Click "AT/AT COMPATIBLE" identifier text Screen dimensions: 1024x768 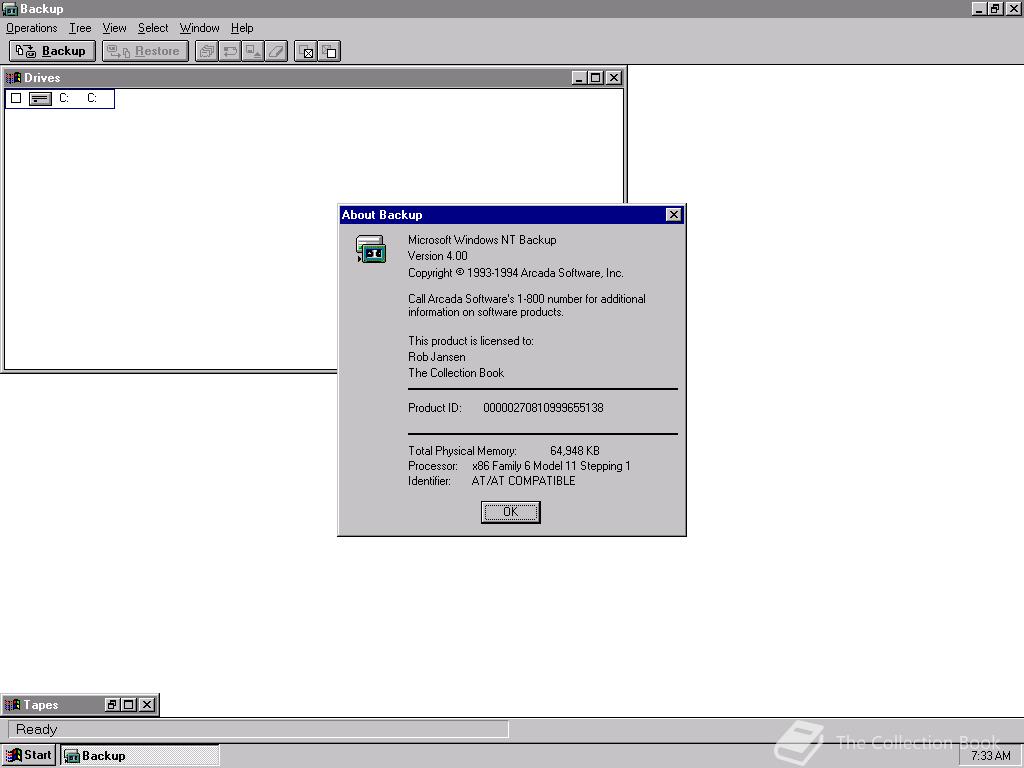pyautogui.click(x=523, y=481)
